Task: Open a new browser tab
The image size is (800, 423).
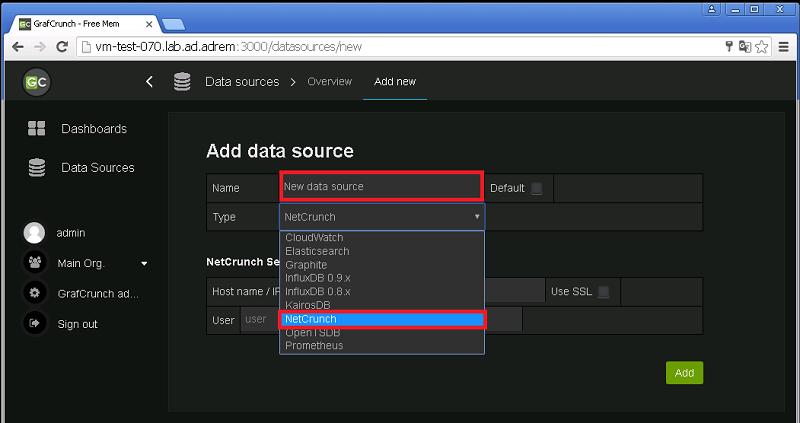Action: [x=173, y=24]
